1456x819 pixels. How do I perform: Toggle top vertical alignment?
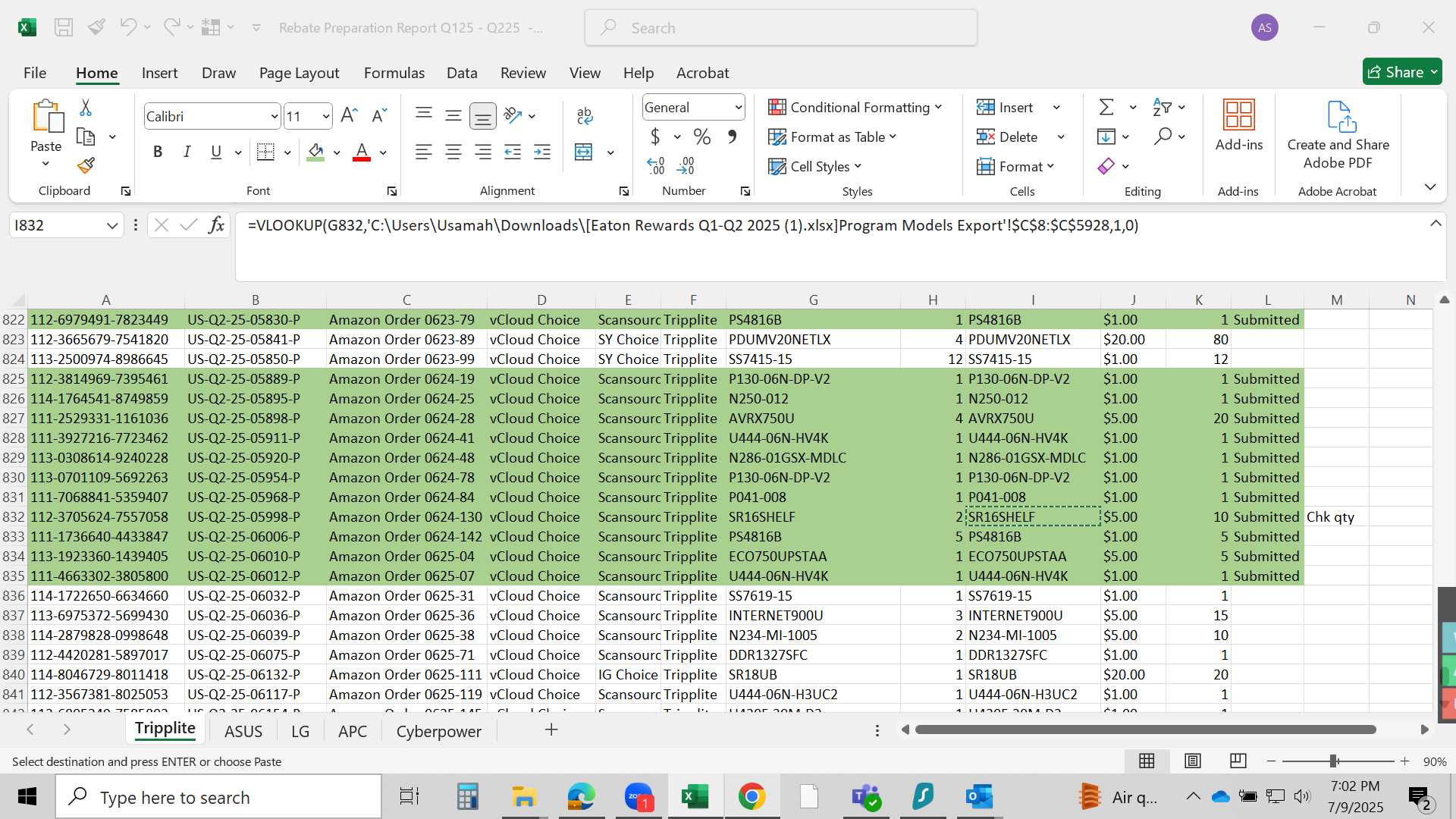424,115
